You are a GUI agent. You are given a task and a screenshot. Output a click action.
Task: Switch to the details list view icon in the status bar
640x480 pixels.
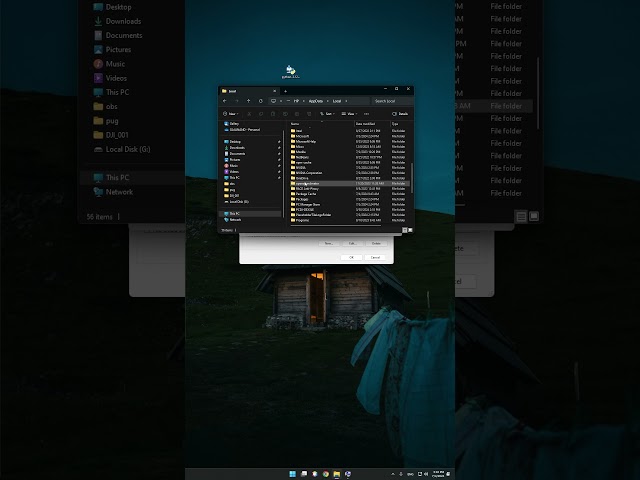(x=405, y=230)
